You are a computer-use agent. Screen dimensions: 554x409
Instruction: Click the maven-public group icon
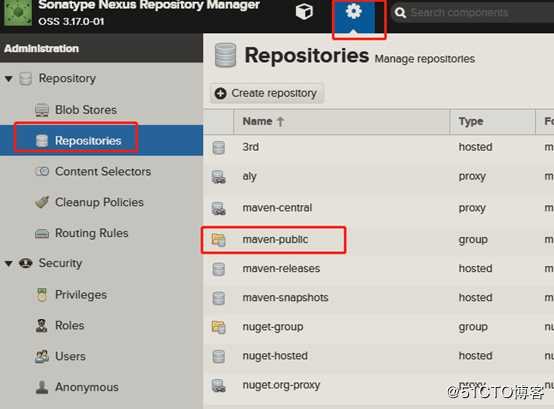point(219,240)
